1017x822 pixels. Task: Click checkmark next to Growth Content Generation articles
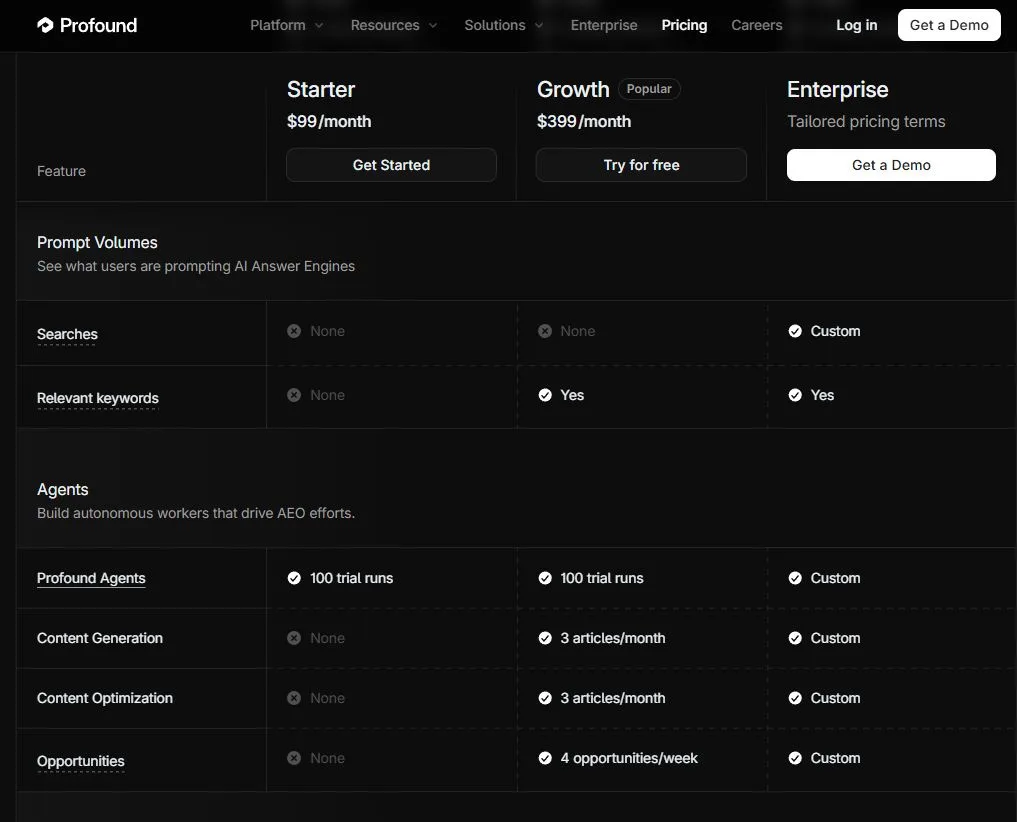click(x=545, y=638)
